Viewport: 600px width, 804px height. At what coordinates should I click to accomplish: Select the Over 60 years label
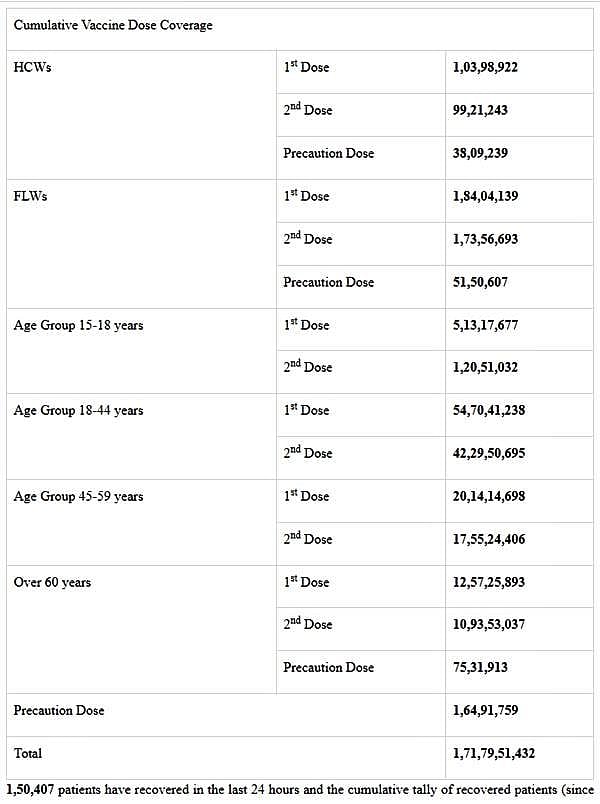point(52,582)
